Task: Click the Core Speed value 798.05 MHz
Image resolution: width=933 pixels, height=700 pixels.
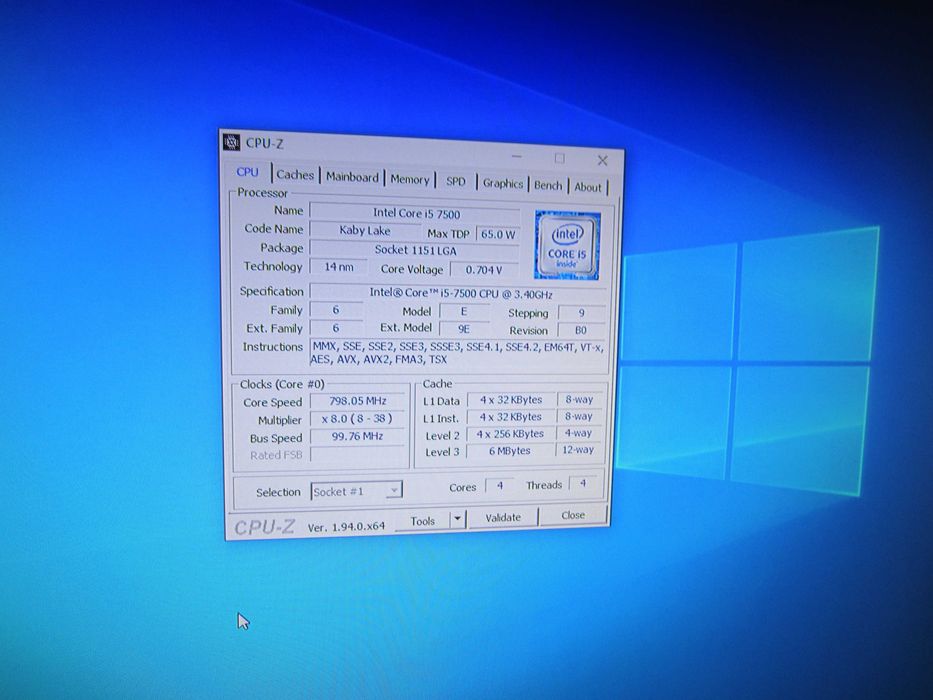Action: (358, 401)
